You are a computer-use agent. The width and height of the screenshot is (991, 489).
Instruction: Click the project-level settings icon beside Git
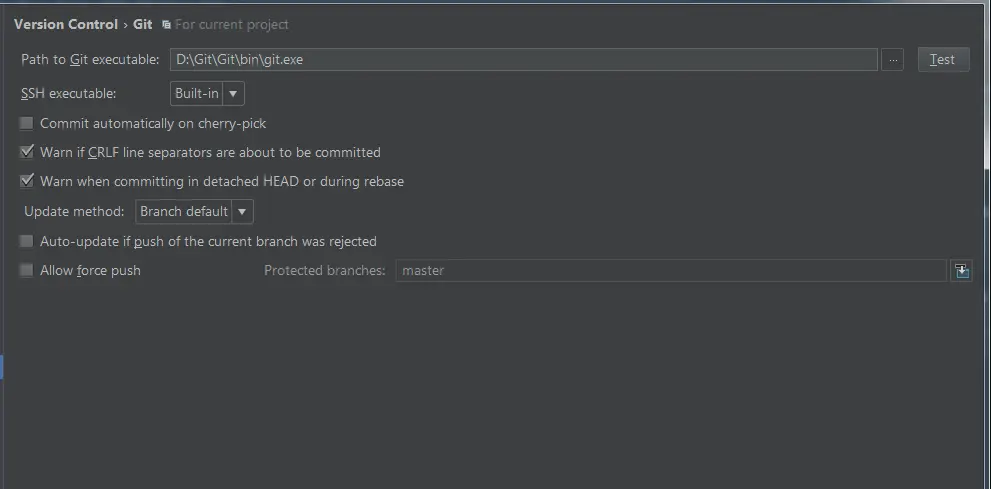pyautogui.click(x=166, y=24)
